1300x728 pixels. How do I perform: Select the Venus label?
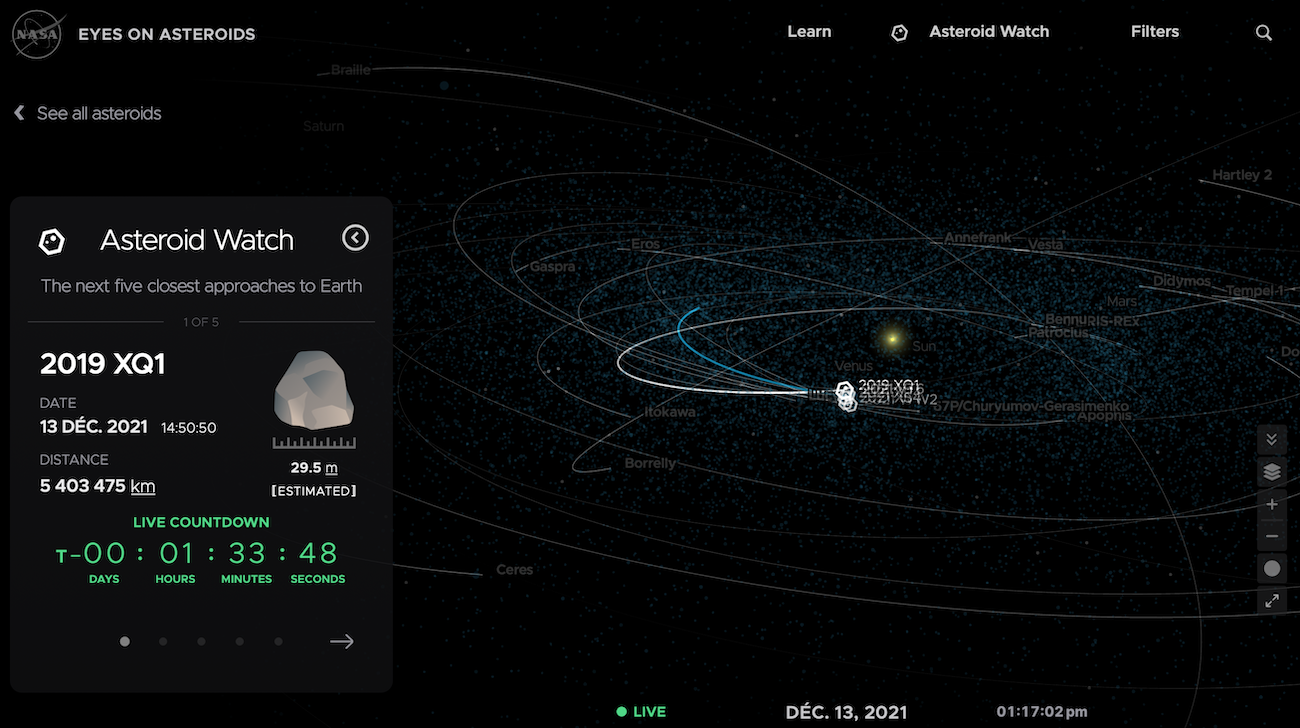tap(854, 367)
